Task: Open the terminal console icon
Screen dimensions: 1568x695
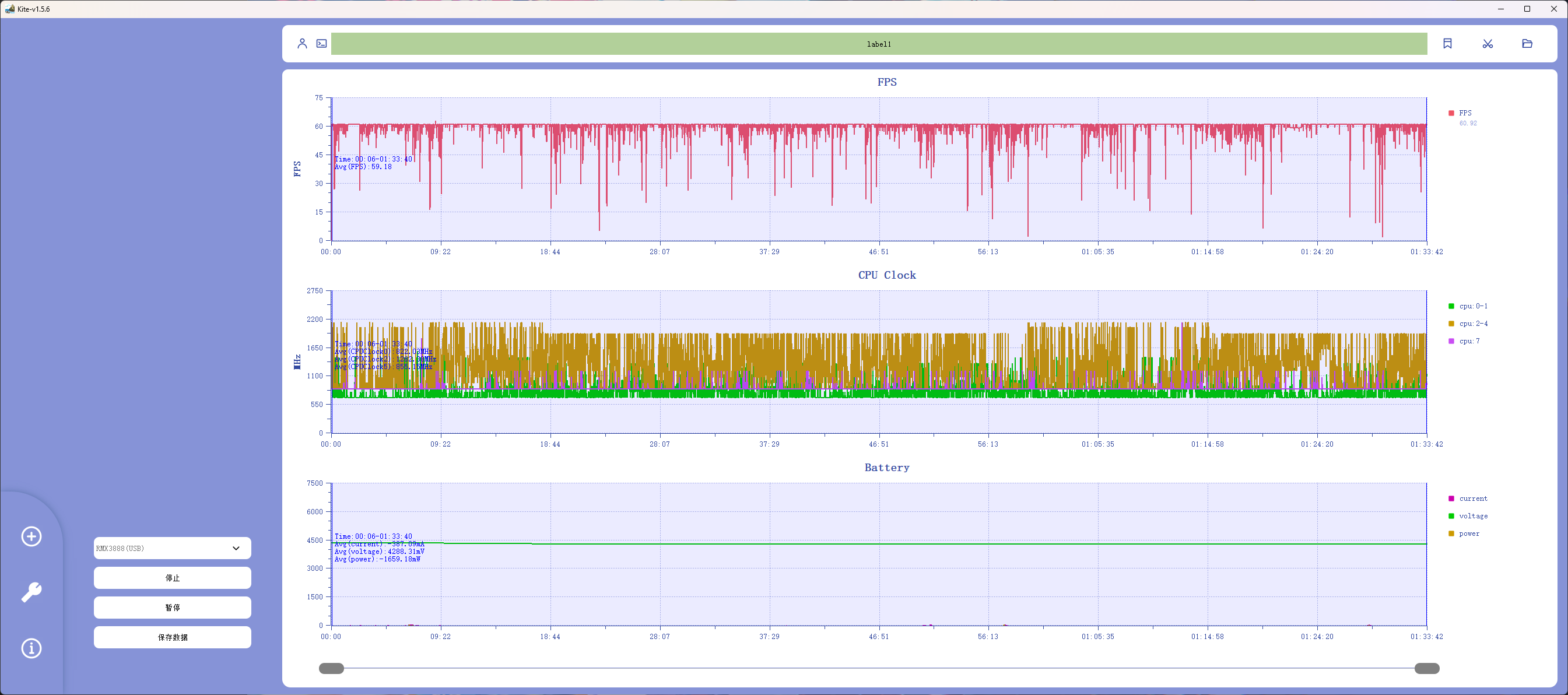Action: click(321, 44)
